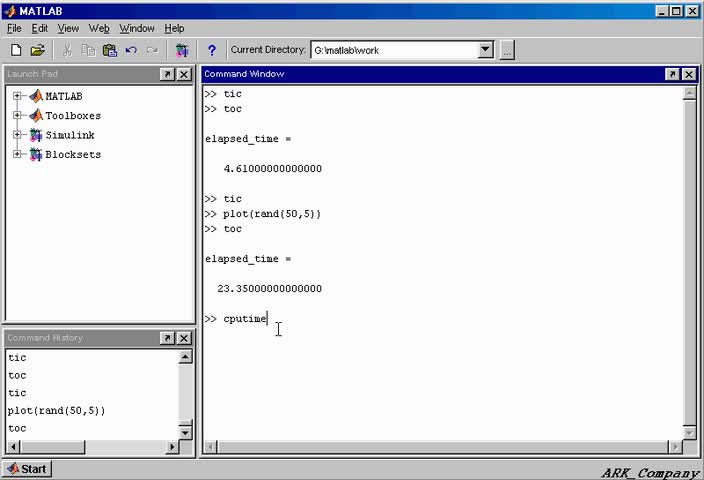Undock the Launch Pad panel
Image resolution: width=704 pixels, height=480 pixels.
(x=167, y=74)
